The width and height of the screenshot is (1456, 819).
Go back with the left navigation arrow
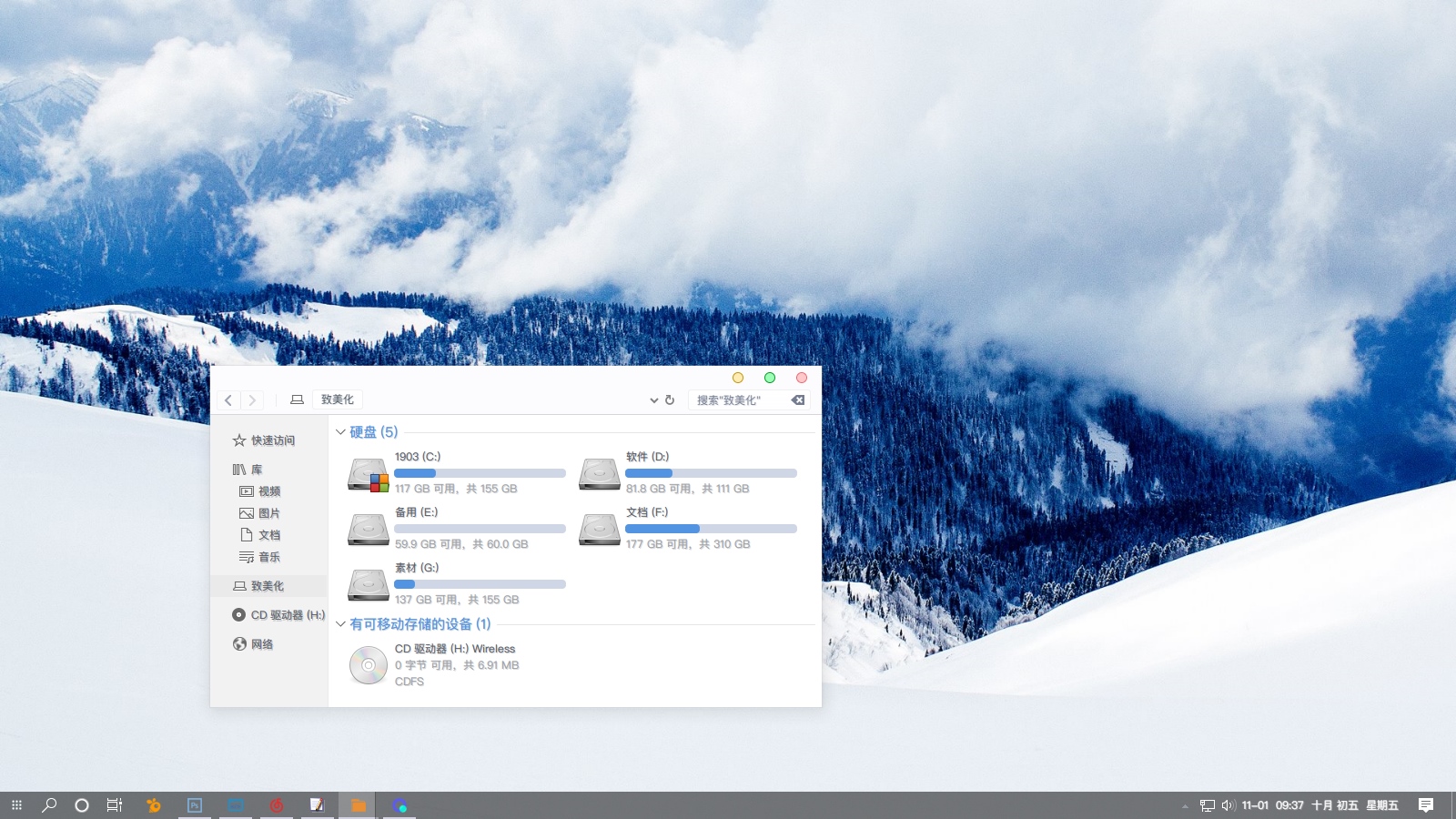pos(228,400)
